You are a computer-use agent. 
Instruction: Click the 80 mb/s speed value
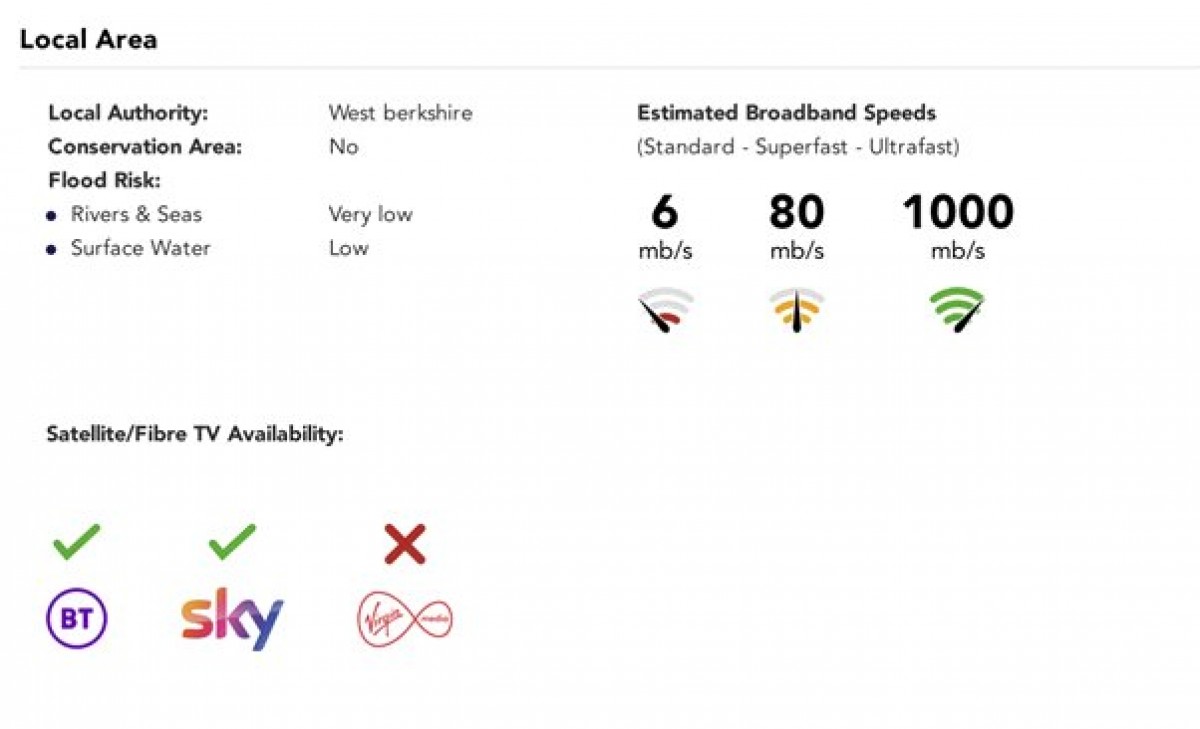(797, 227)
